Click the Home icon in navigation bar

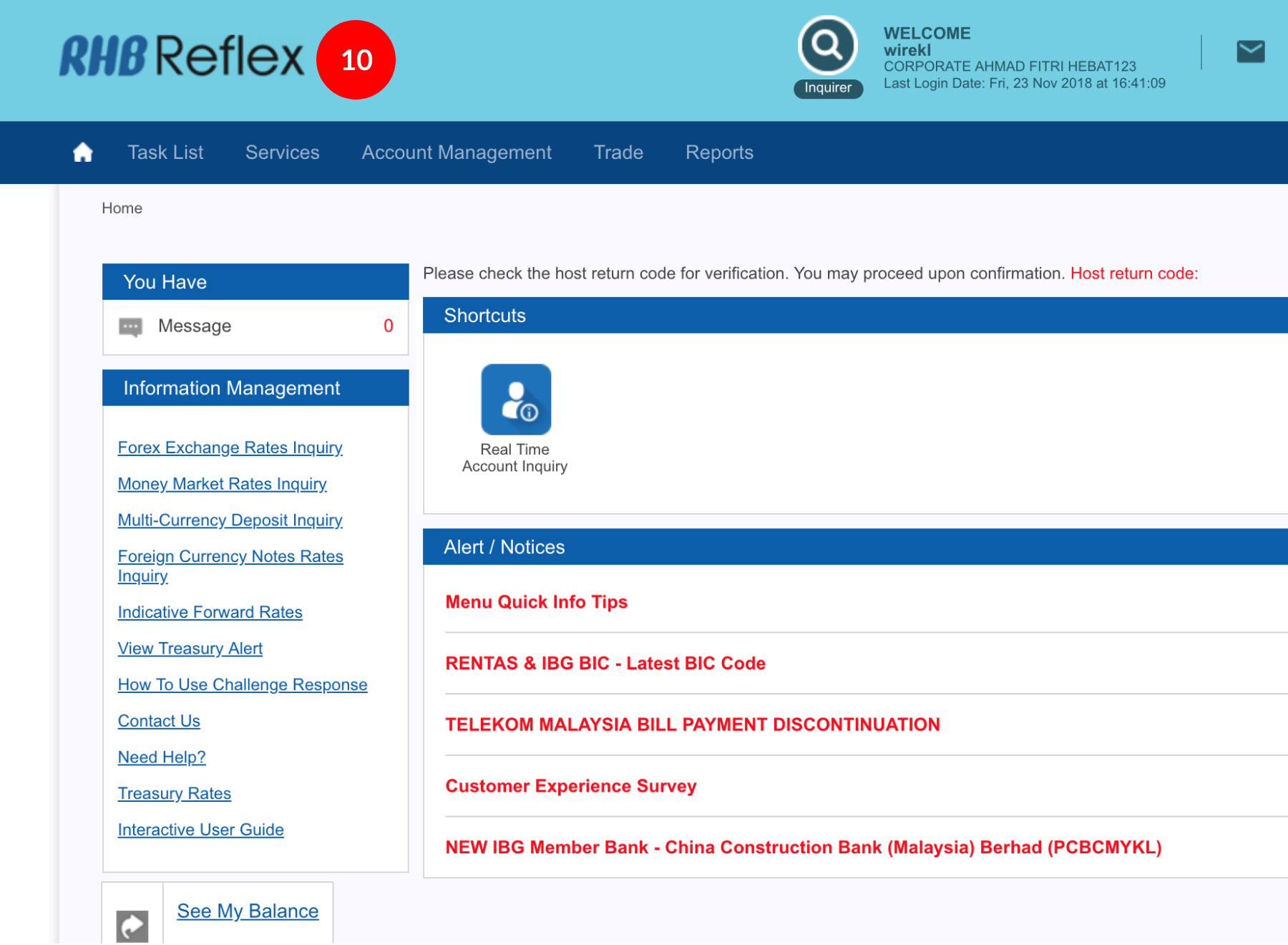83,152
